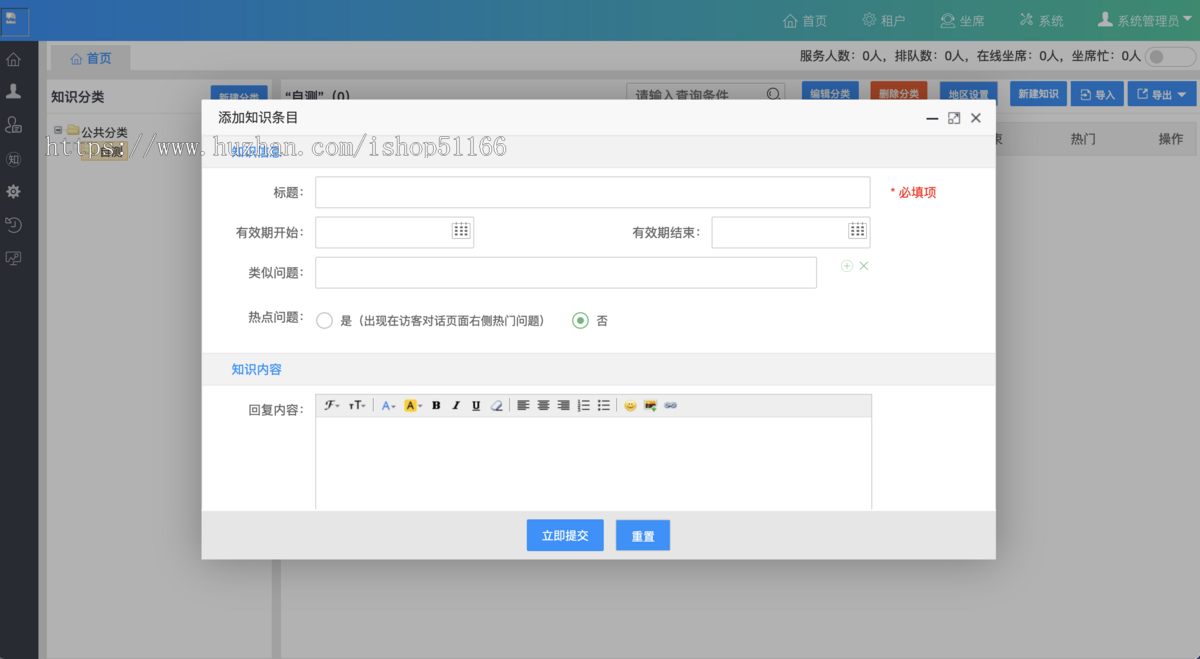The height and width of the screenshot is (659, 1200).
Task: Click the 类似问题 input field
Action: click(566, 272)
